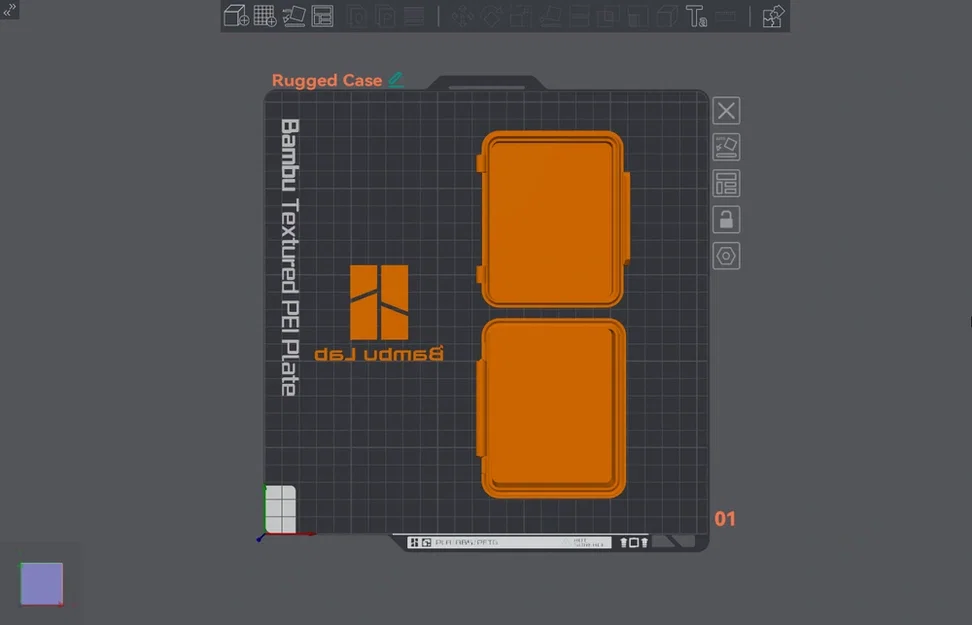Toggle the auto-orient plate option

click(726, 146)
